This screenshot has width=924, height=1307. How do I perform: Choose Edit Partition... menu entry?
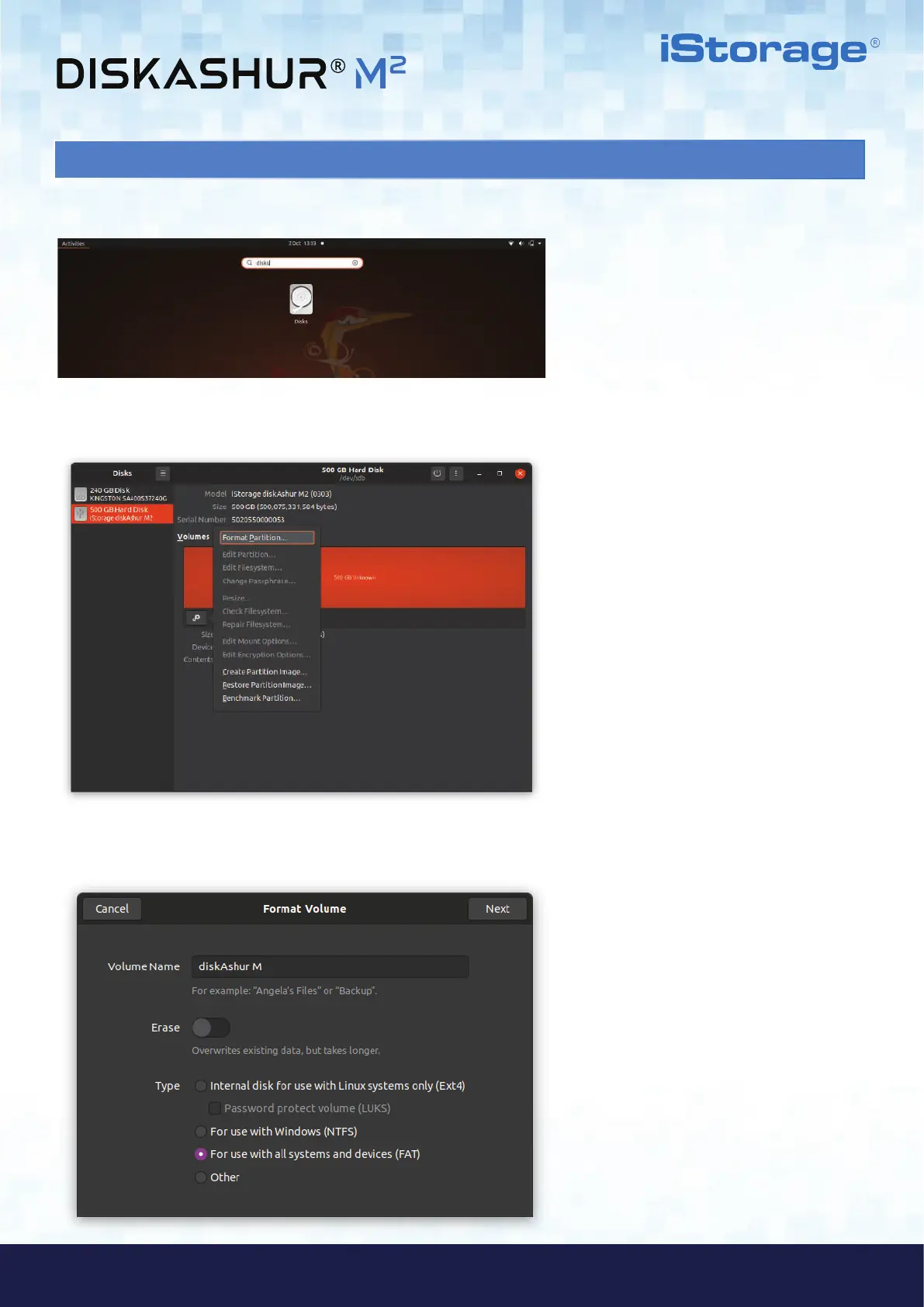[x=249, y=555]
